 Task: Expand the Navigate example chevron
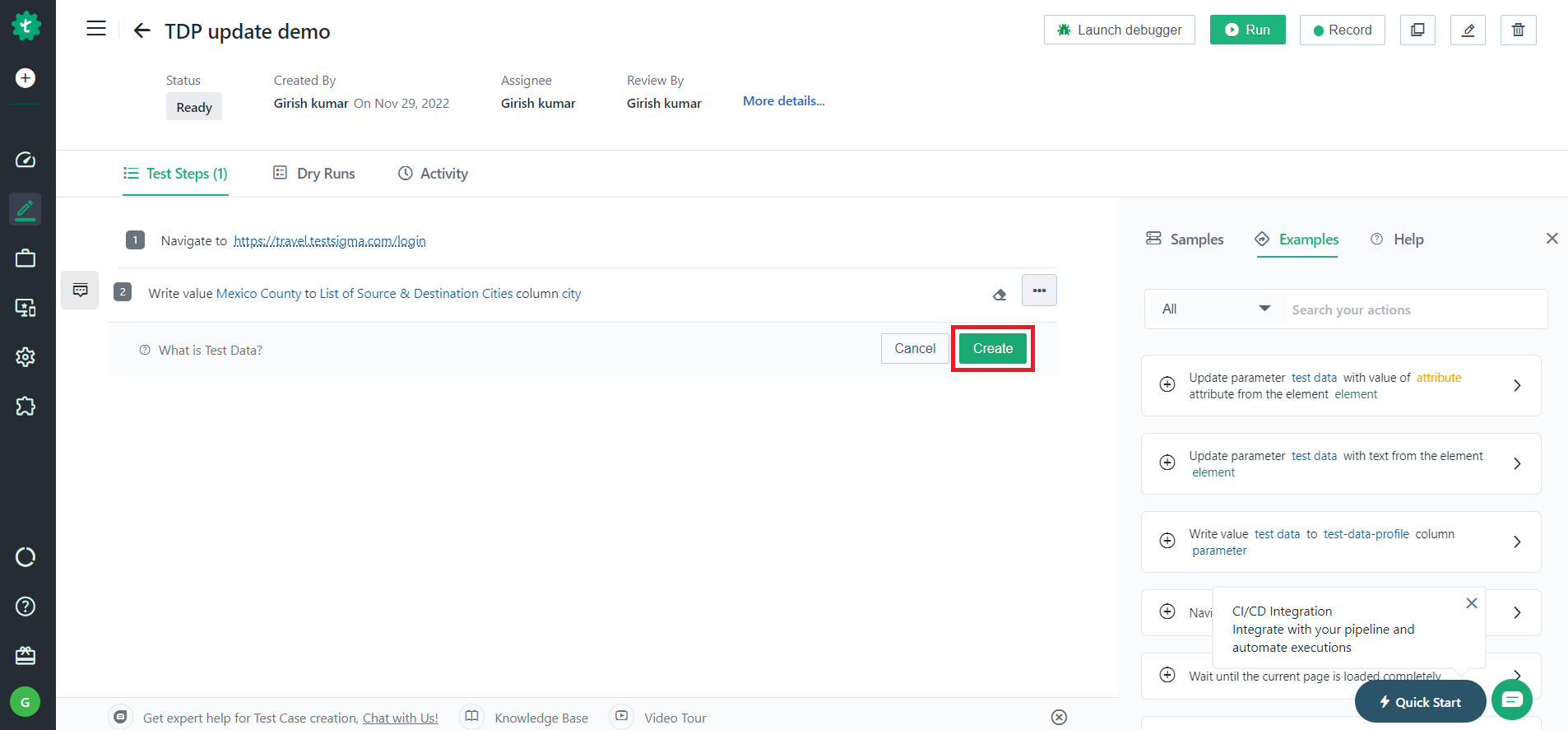point(1518,612)
